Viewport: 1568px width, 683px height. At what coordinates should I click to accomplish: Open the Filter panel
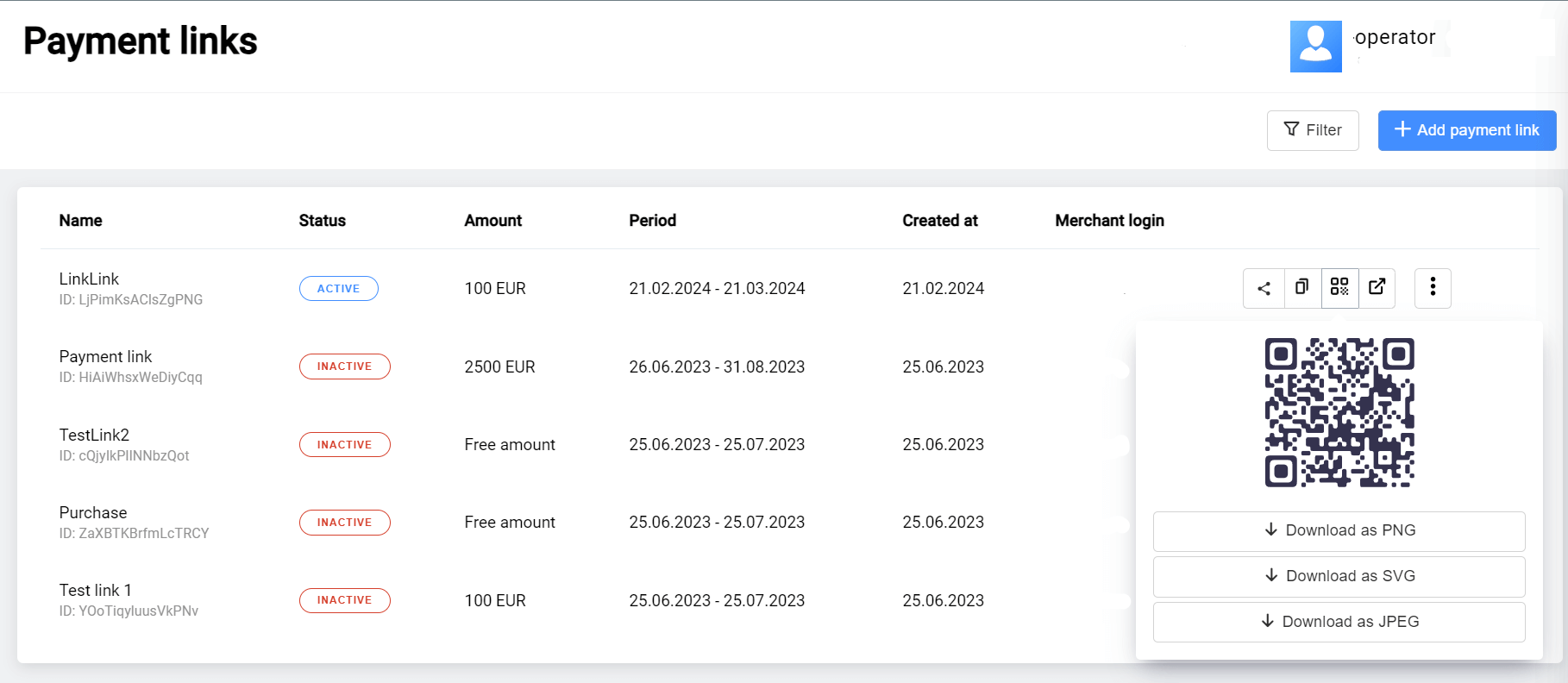click(x=1312, y=130)
